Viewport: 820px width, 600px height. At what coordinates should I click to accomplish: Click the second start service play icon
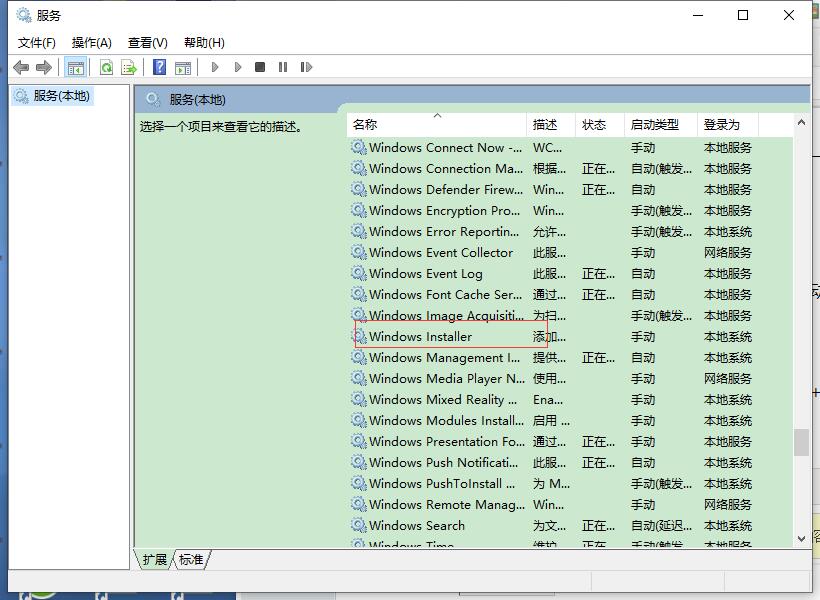(237, 67)
